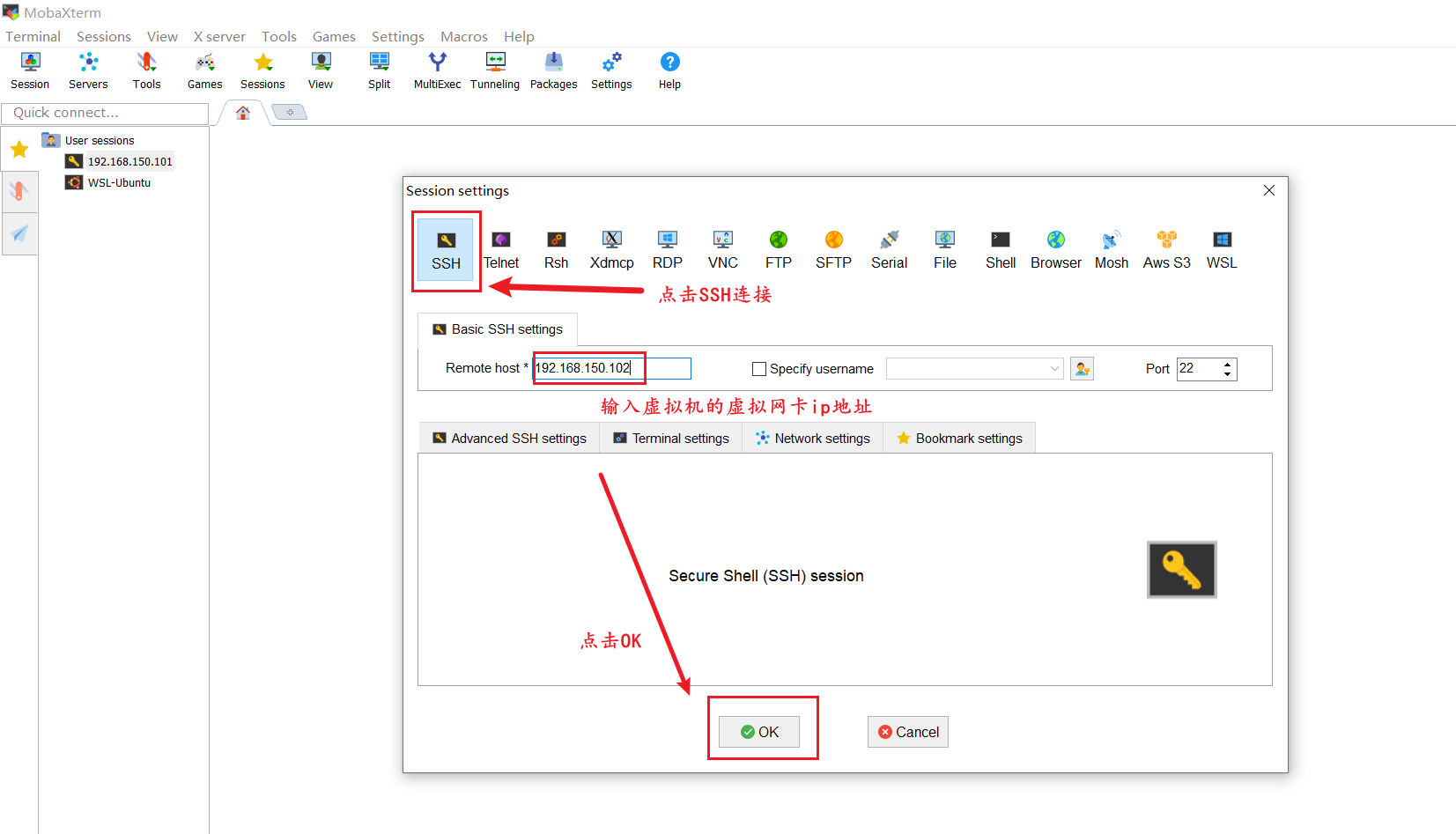1456x834 pixels.
Task: Click the user credentials manager icon
Action: 1082,369
